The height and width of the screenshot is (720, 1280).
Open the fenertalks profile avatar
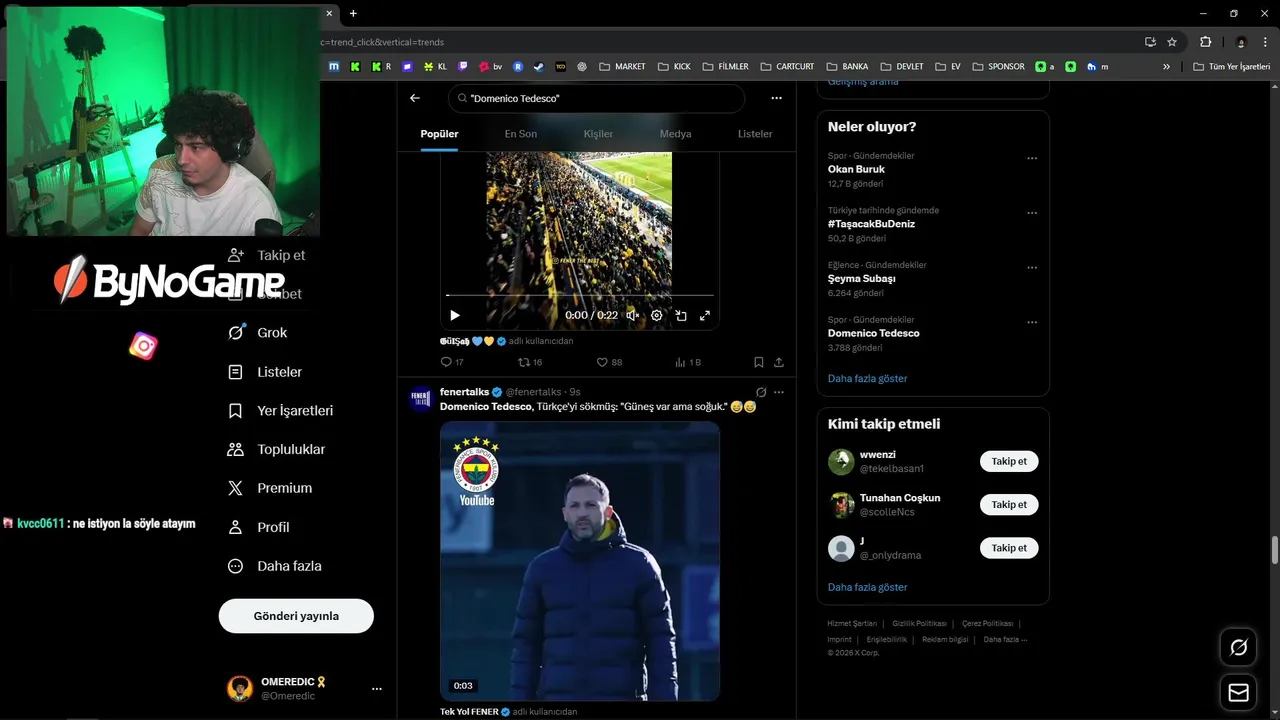click(421, 398)
